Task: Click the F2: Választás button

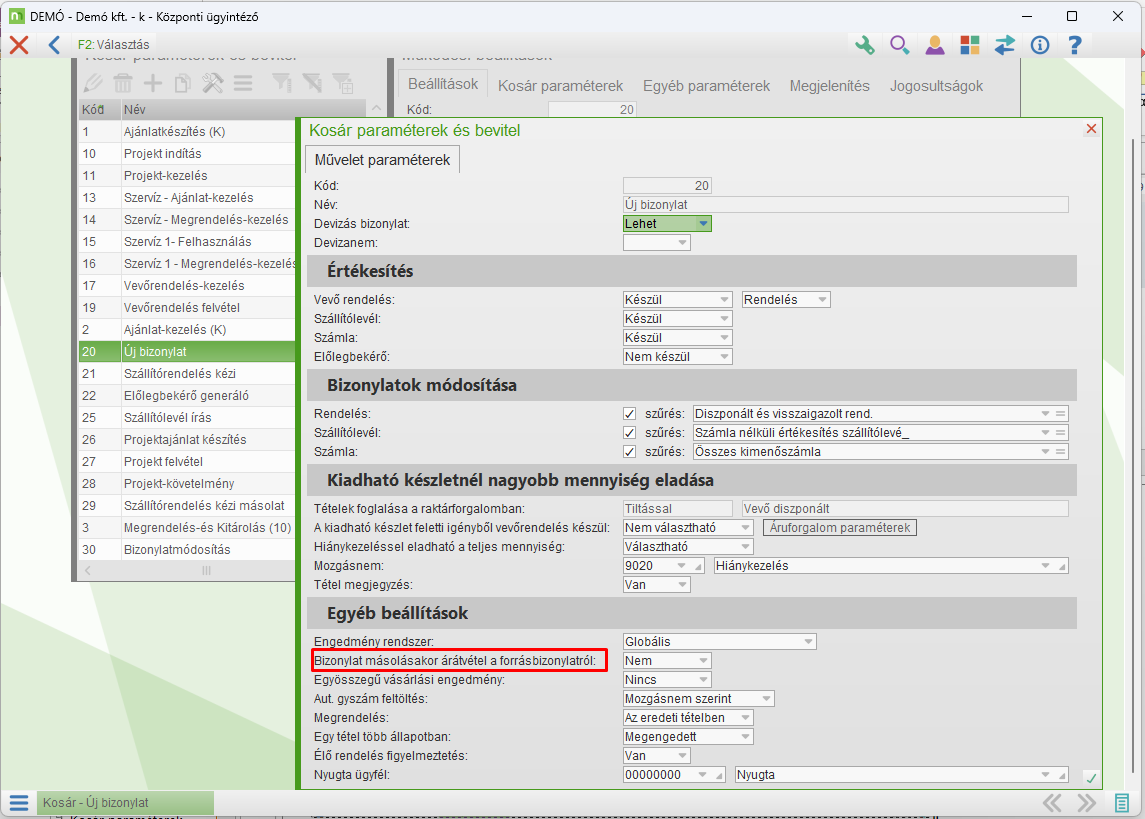Action: click(x=113, y=45)
